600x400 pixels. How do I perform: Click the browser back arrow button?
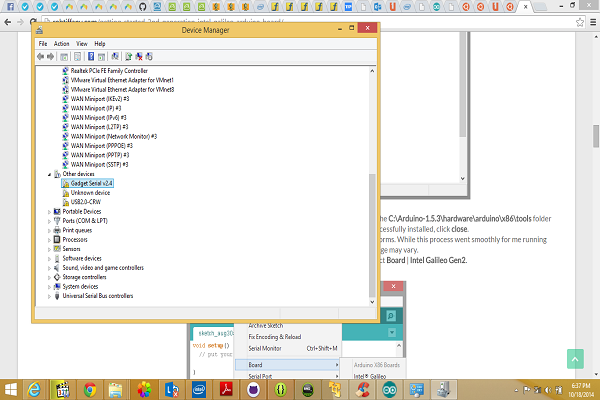click(8, 22)
